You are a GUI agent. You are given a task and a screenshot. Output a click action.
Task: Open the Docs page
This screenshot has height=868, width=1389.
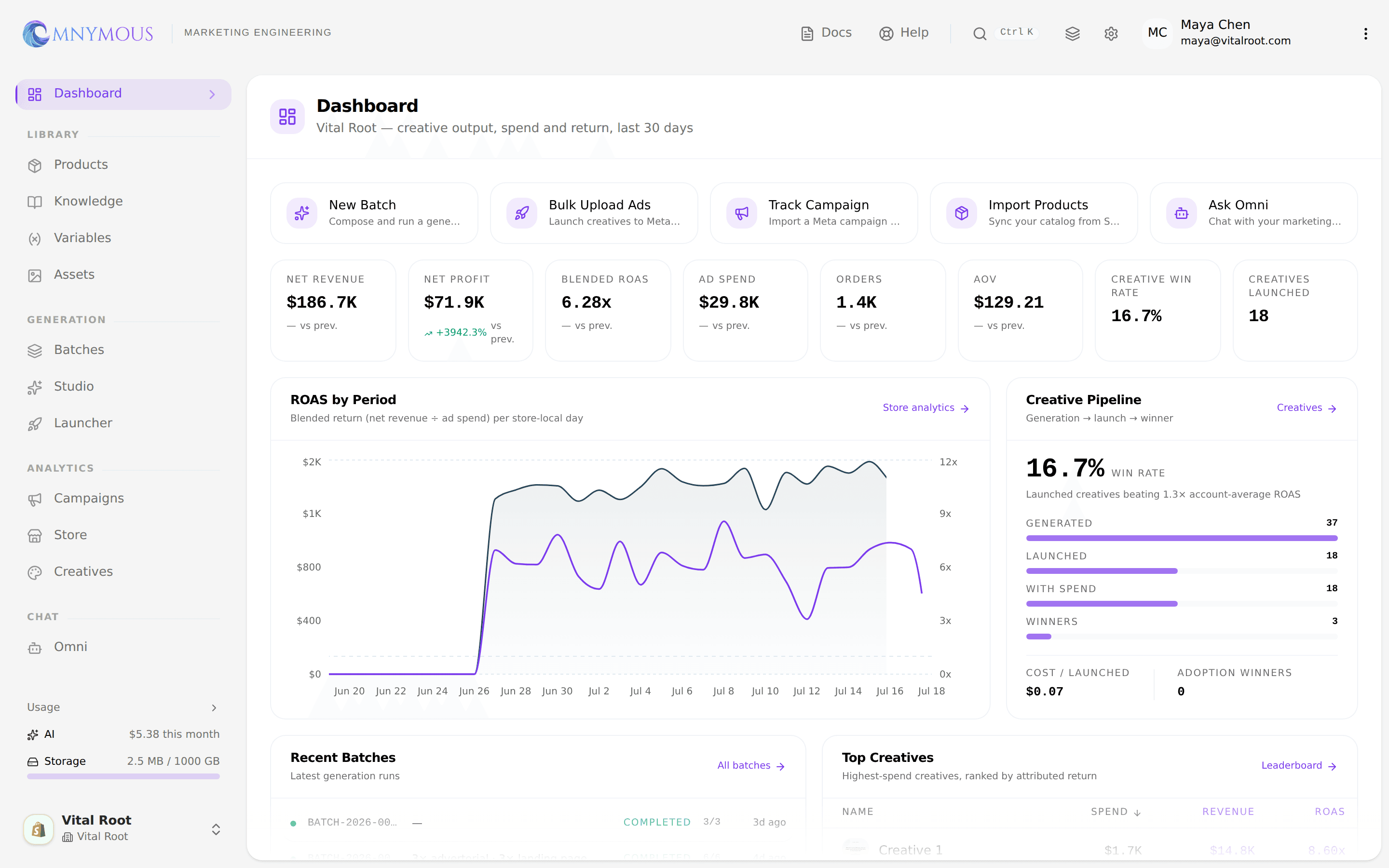826,33
